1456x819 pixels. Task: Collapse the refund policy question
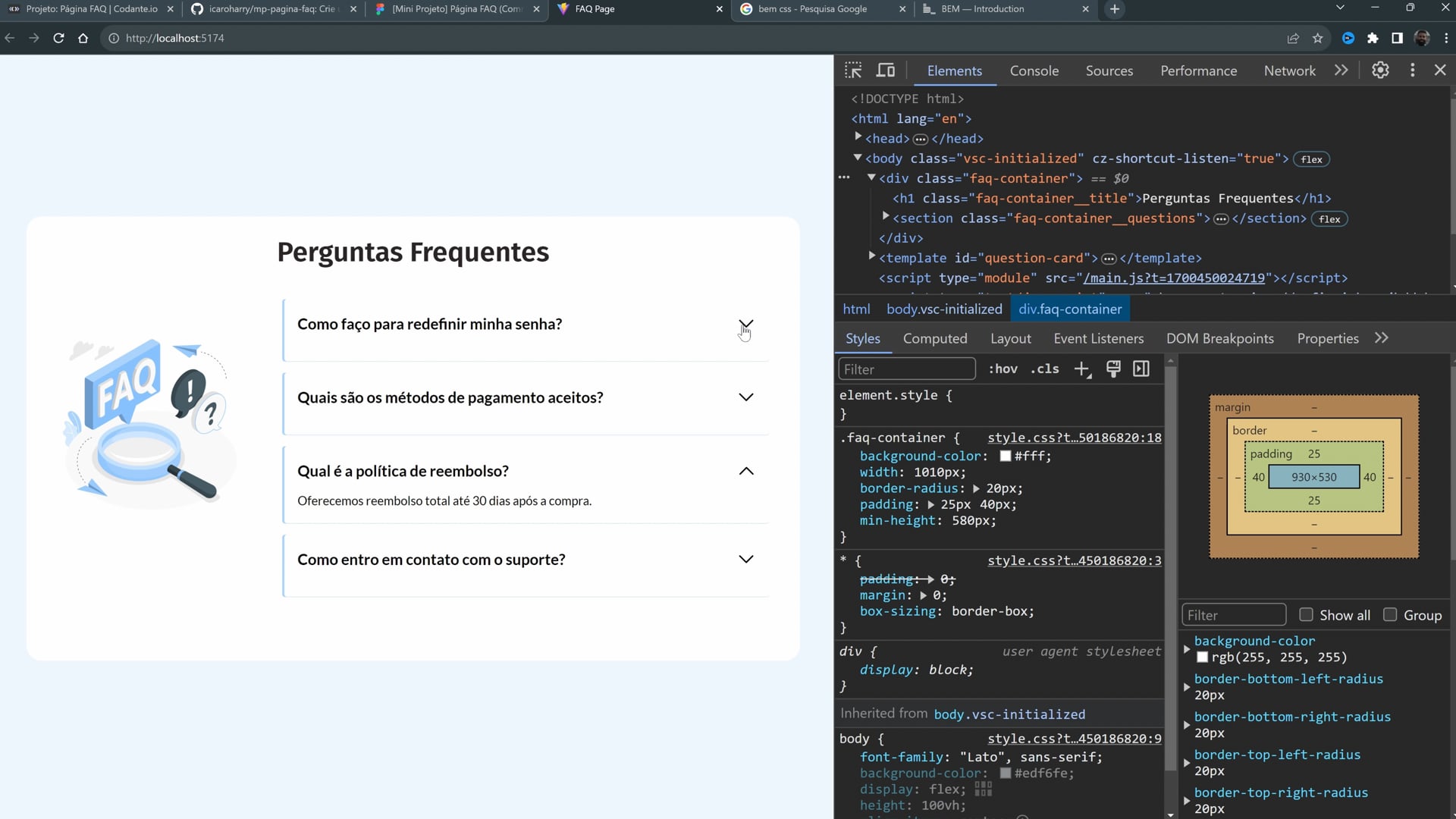coord(746,471)
